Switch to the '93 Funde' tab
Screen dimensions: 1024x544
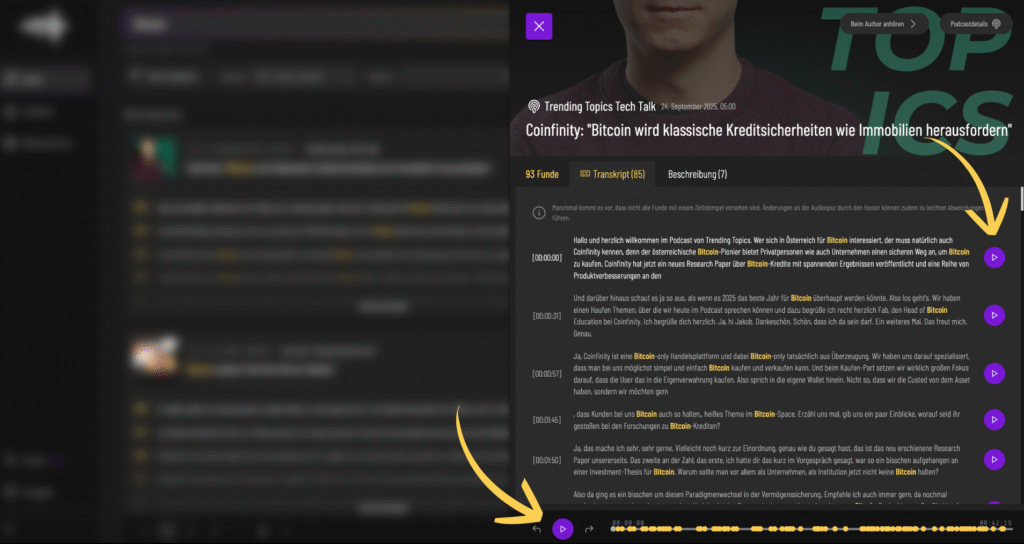(542, 174)
